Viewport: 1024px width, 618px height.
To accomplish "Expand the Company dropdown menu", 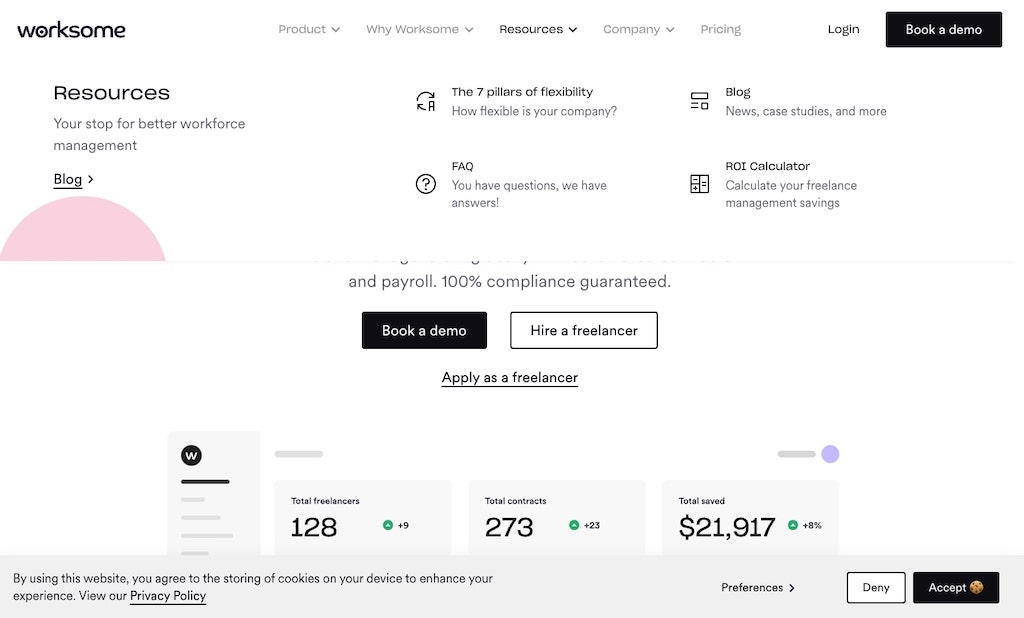I will [639, 29].
